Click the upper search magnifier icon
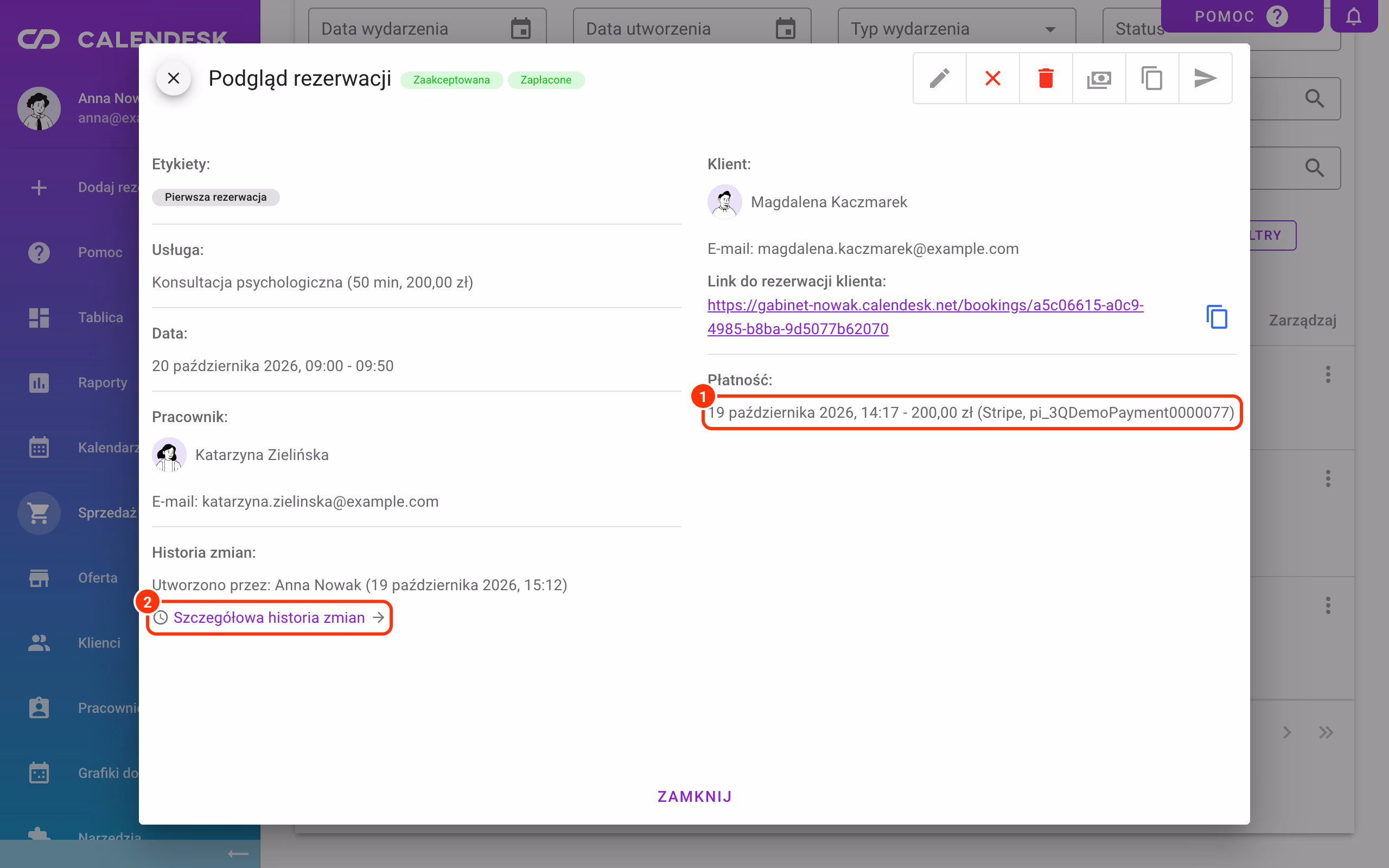 pyautogui.click(x=1315, y=98)
